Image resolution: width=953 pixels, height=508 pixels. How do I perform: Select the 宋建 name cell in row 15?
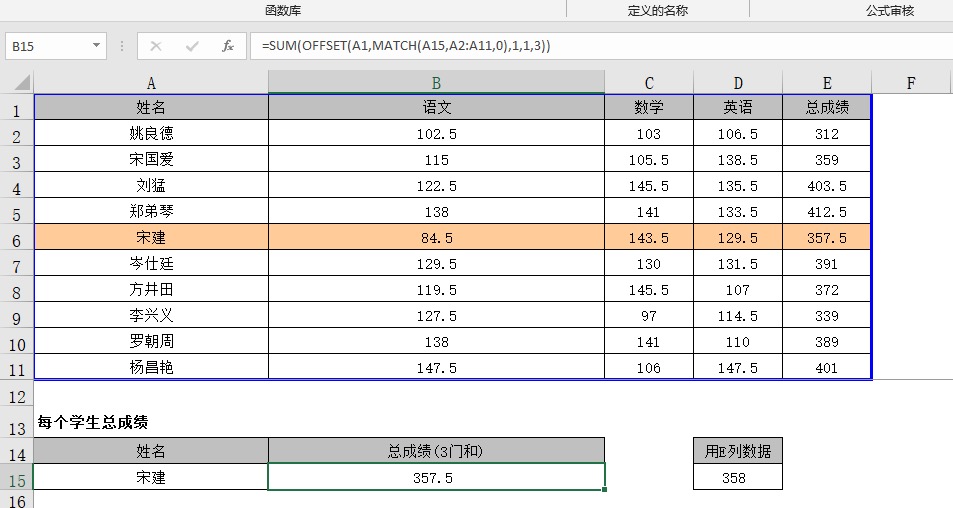click(151, 477)
